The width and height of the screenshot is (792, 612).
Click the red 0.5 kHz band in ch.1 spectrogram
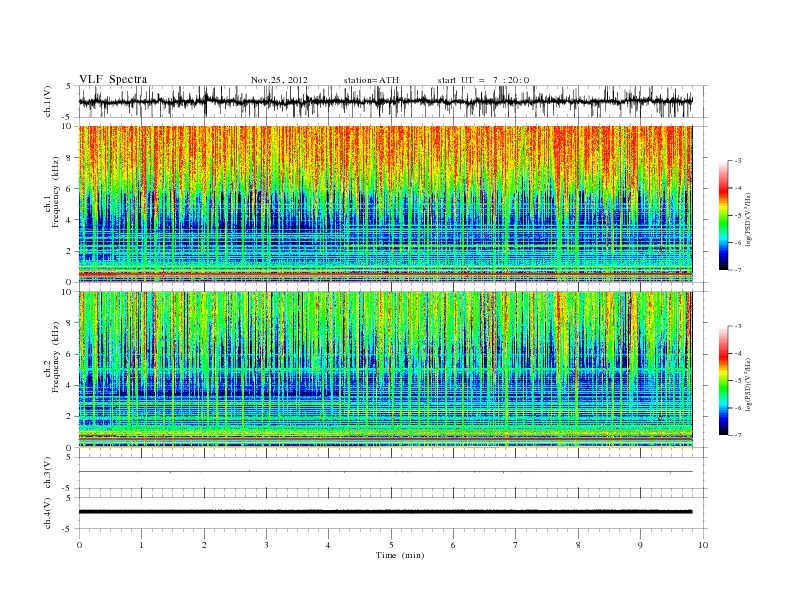pyautogui.click(x=385, y=274)
